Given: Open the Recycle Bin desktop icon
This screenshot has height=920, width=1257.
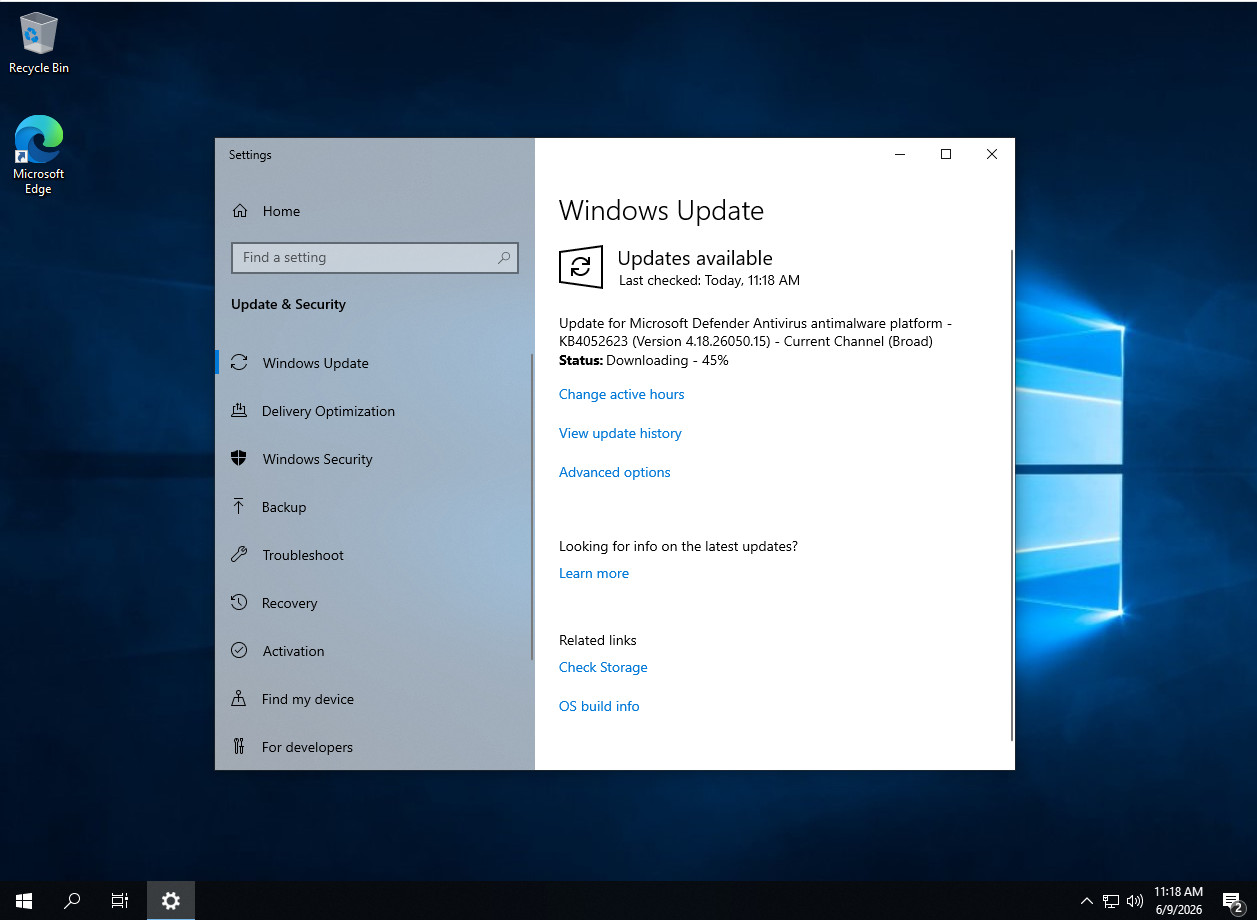Looking at the screenshot, I should point(39,44).
